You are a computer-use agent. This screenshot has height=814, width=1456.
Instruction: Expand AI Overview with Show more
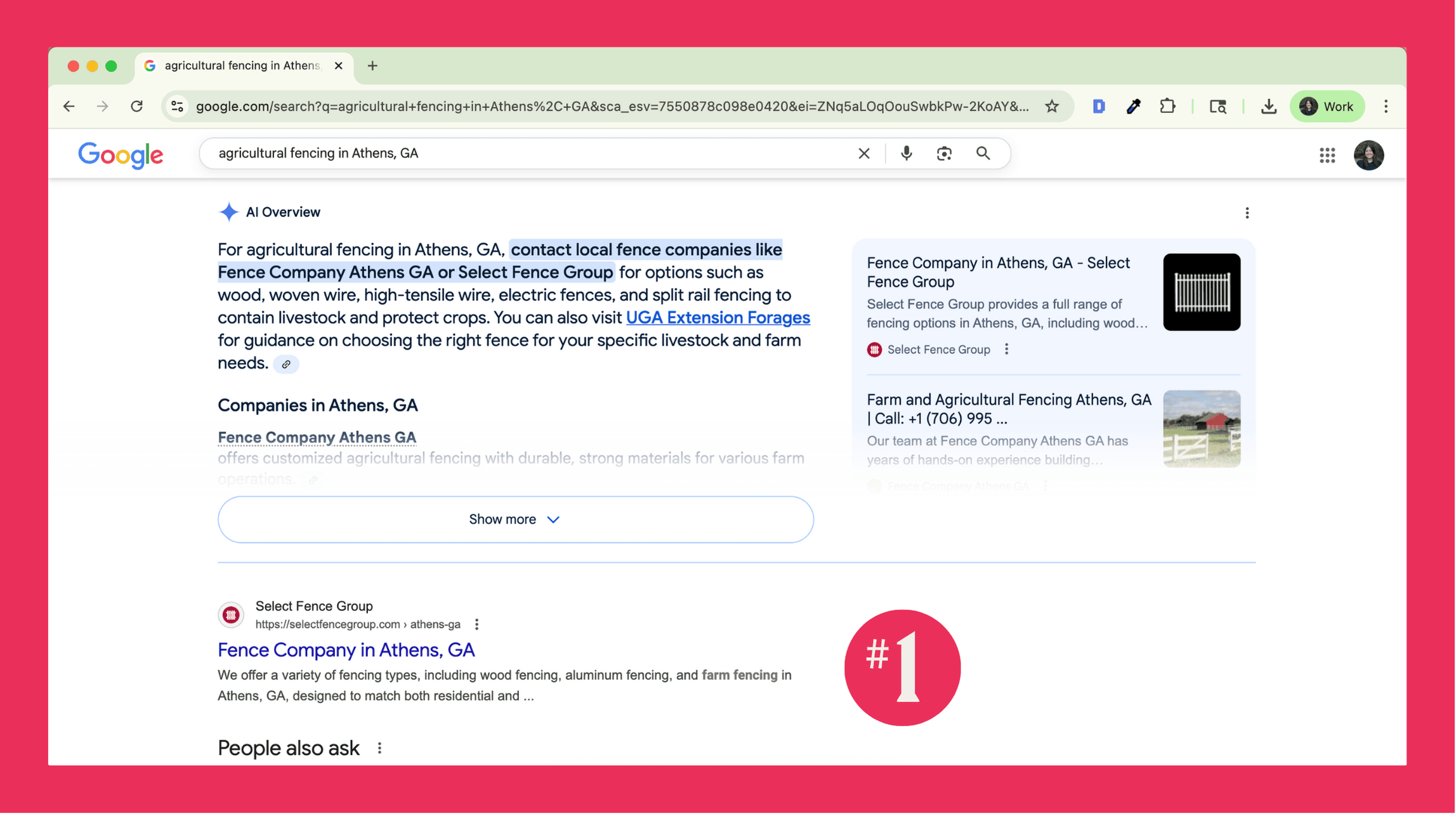point(515,520)
